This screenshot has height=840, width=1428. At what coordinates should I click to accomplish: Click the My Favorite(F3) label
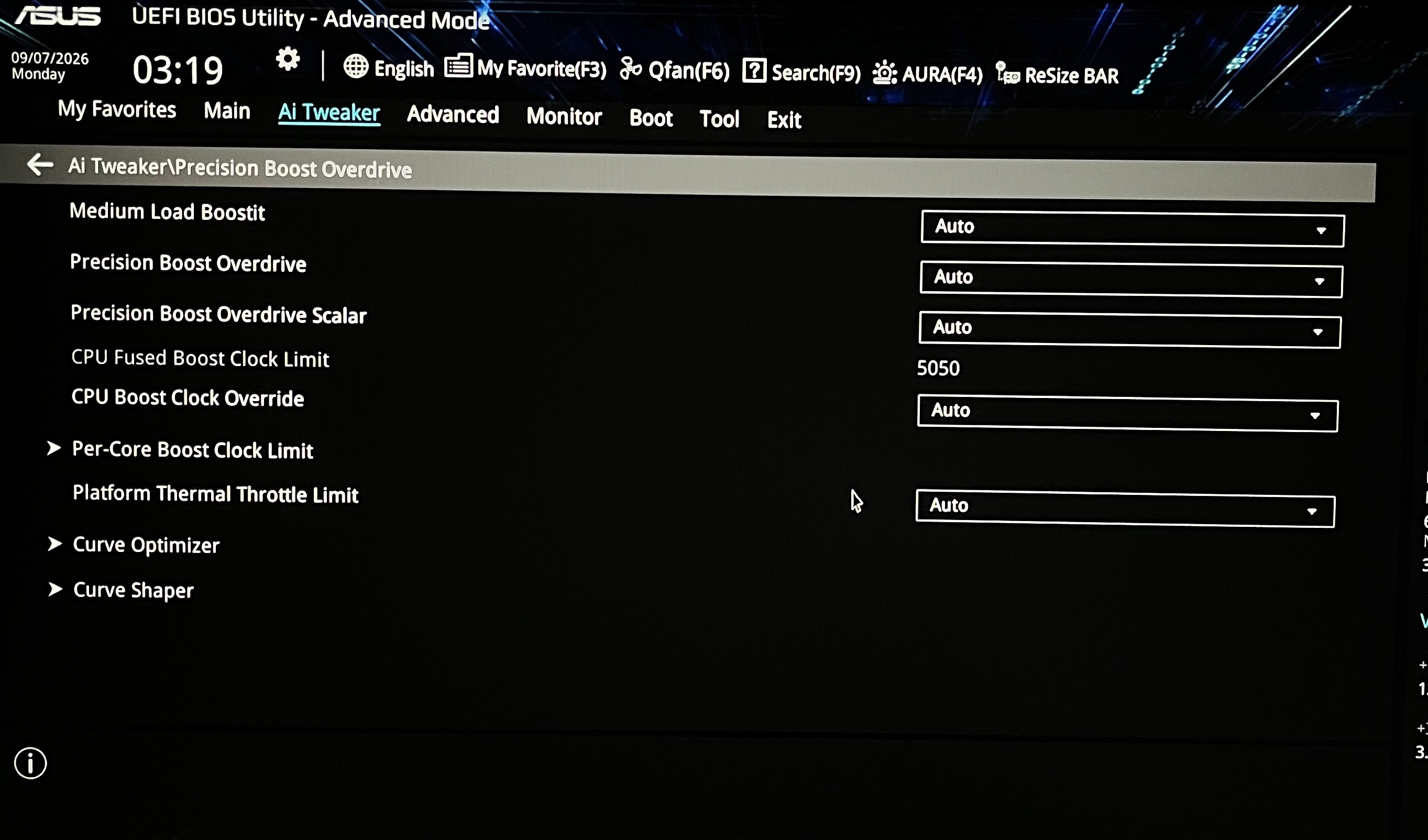pos(542,69)
